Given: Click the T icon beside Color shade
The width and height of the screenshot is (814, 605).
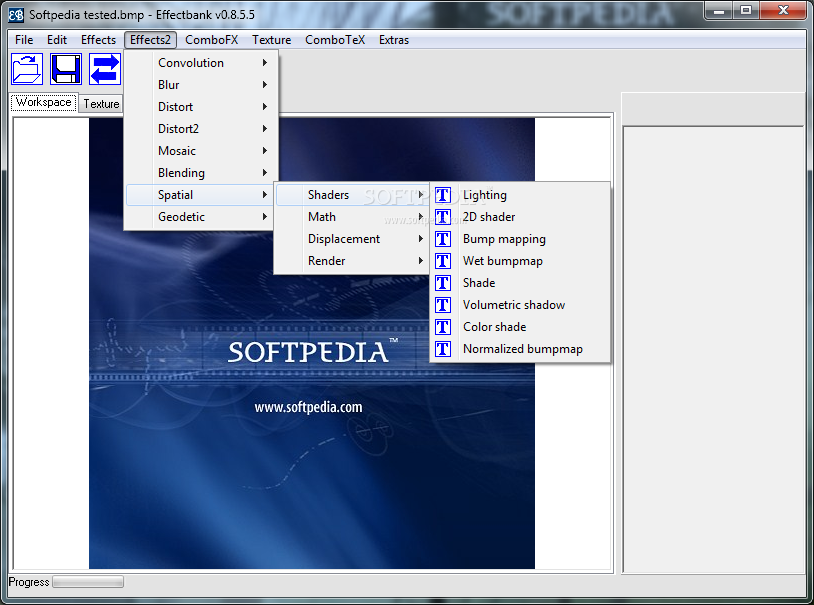Looking at the screenshot, I should [x=443, y=327].
